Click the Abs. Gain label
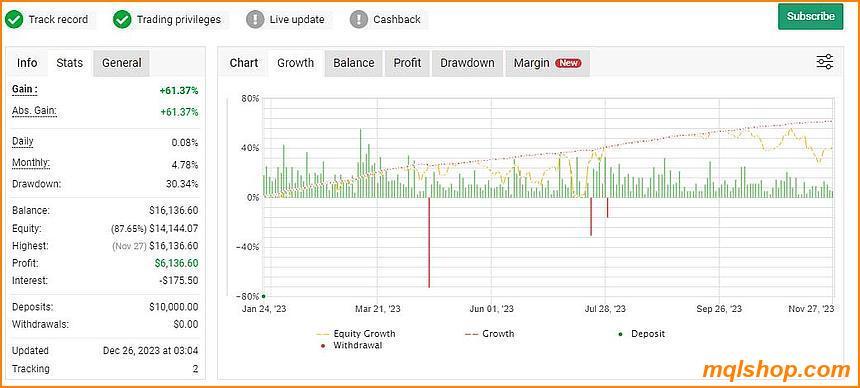 click(x=34, y=111)
